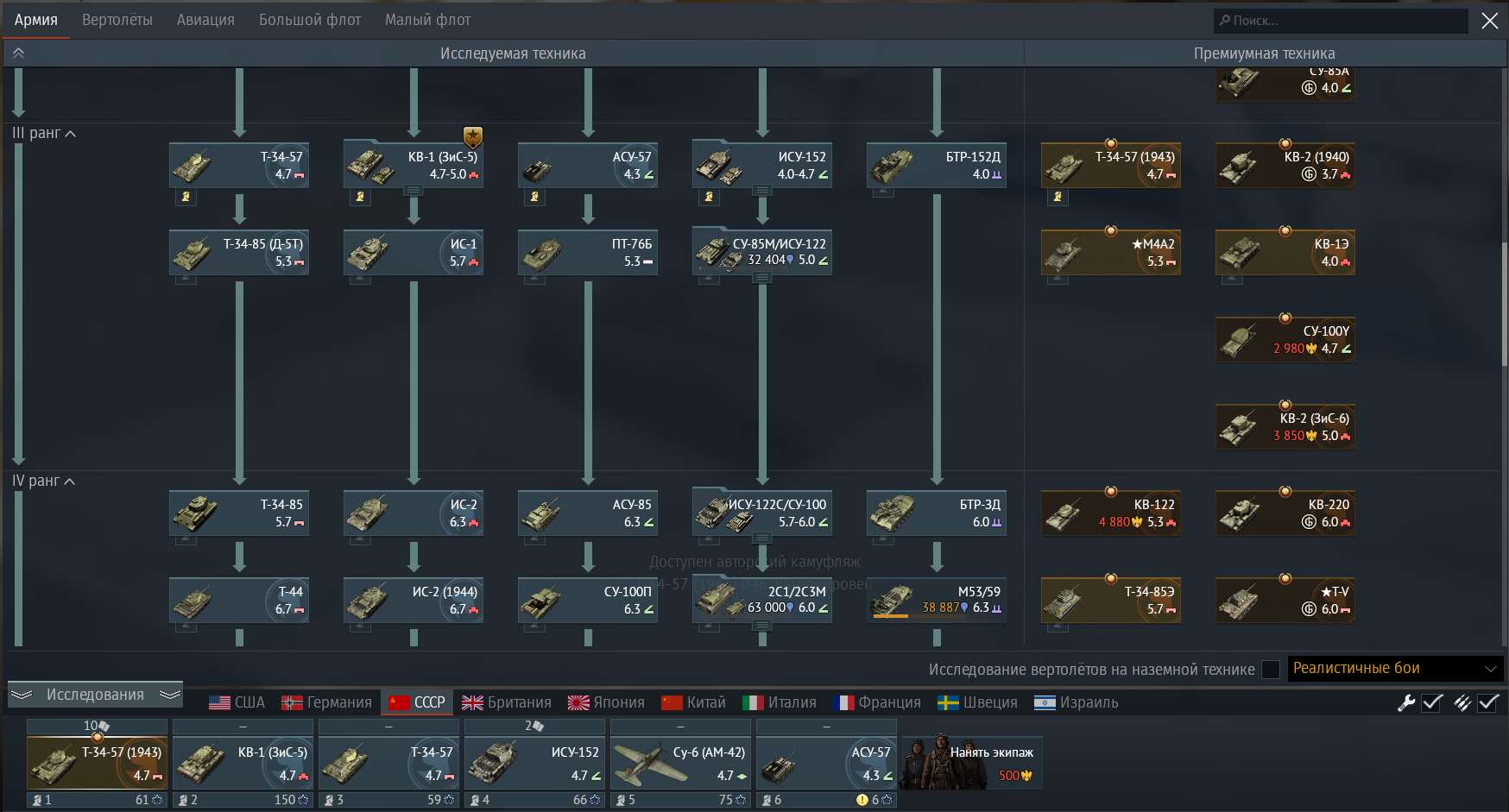
Task: Select the ИС-2 tank card
Action: (414, 513)
